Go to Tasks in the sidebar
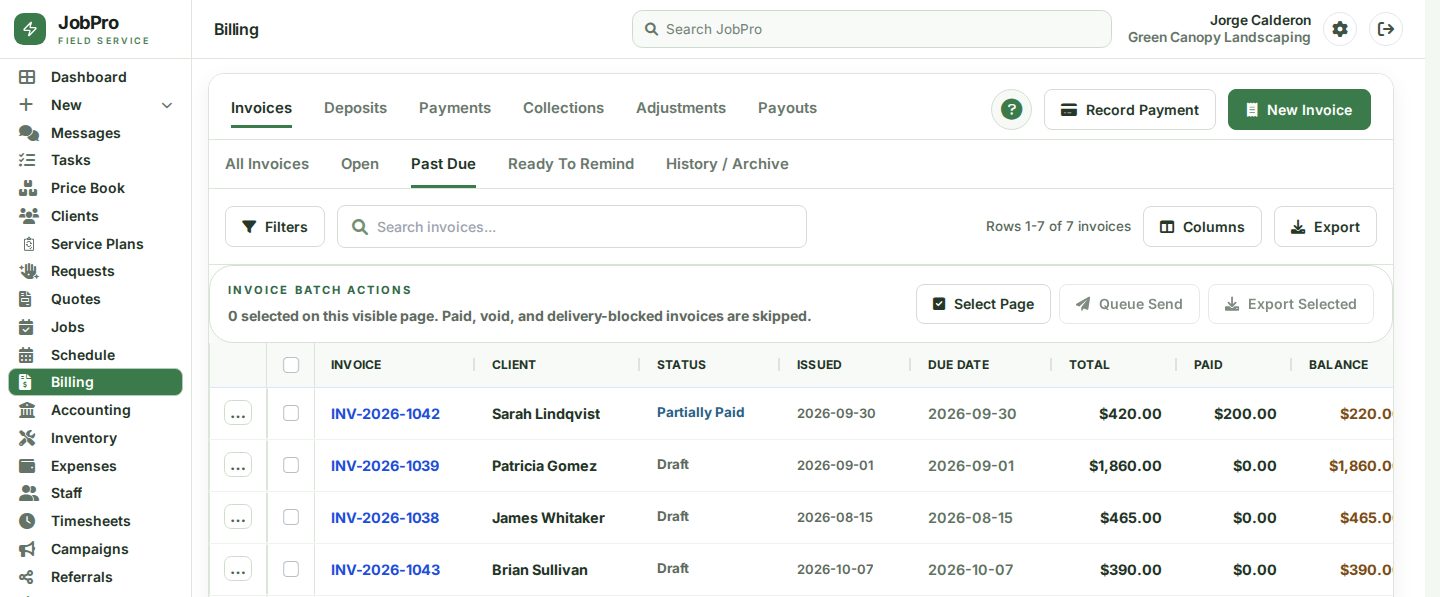The height and width of the screenshot is (597, 1440). click(96, 160)
